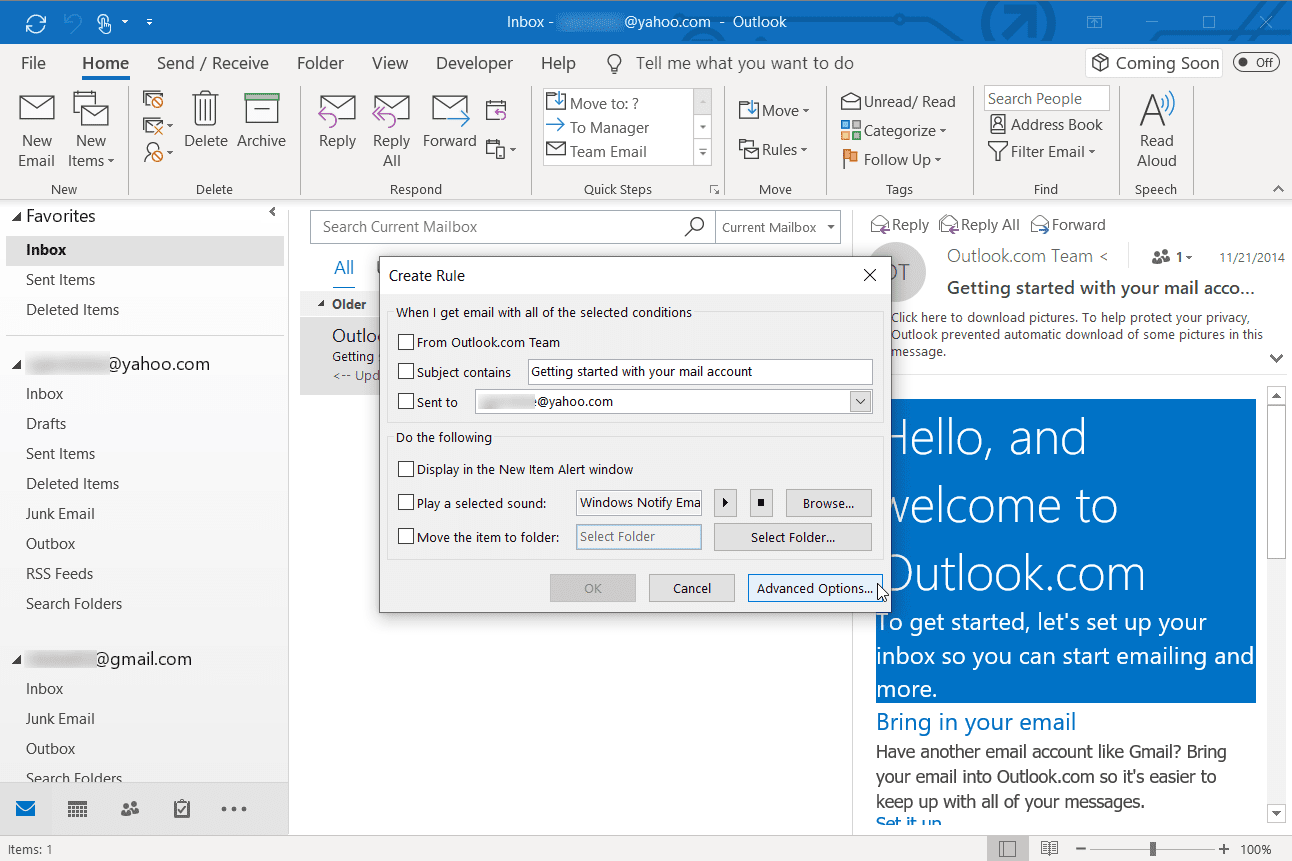
Task: Click the Delete trash can icon
Action: point(206,108)
